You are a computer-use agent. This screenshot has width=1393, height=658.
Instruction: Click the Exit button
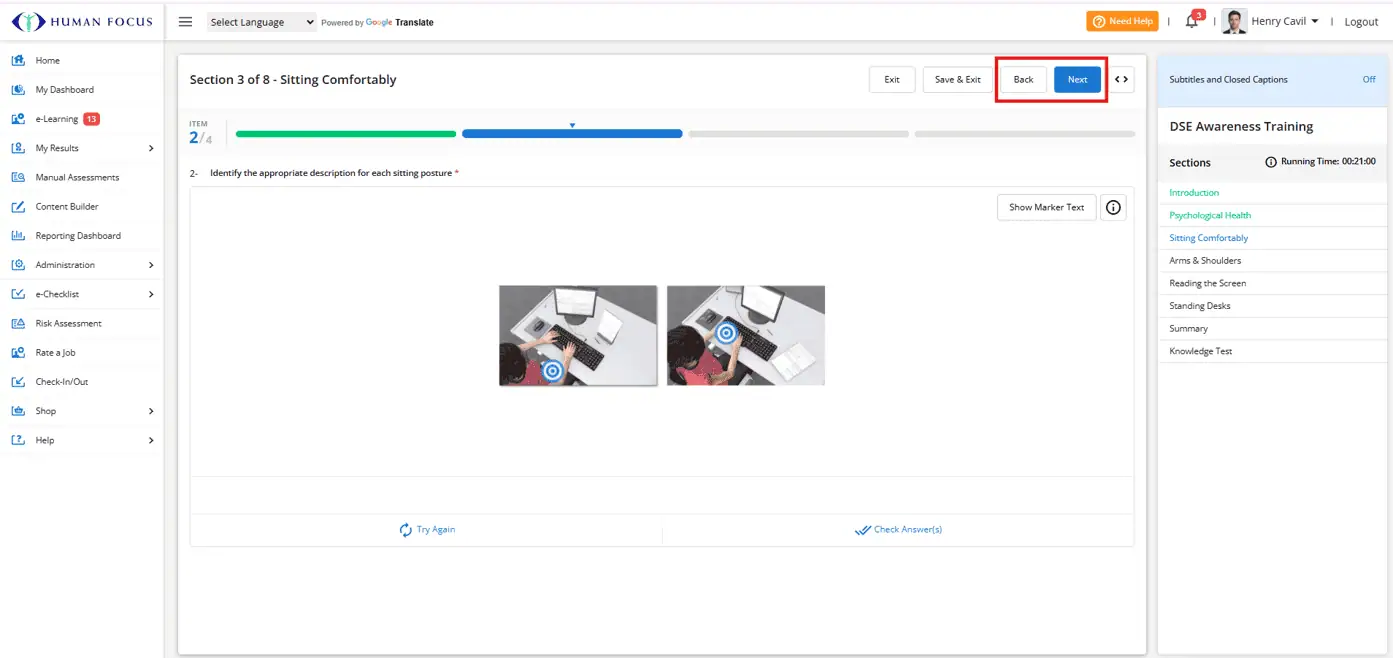[x=892, y=80]
